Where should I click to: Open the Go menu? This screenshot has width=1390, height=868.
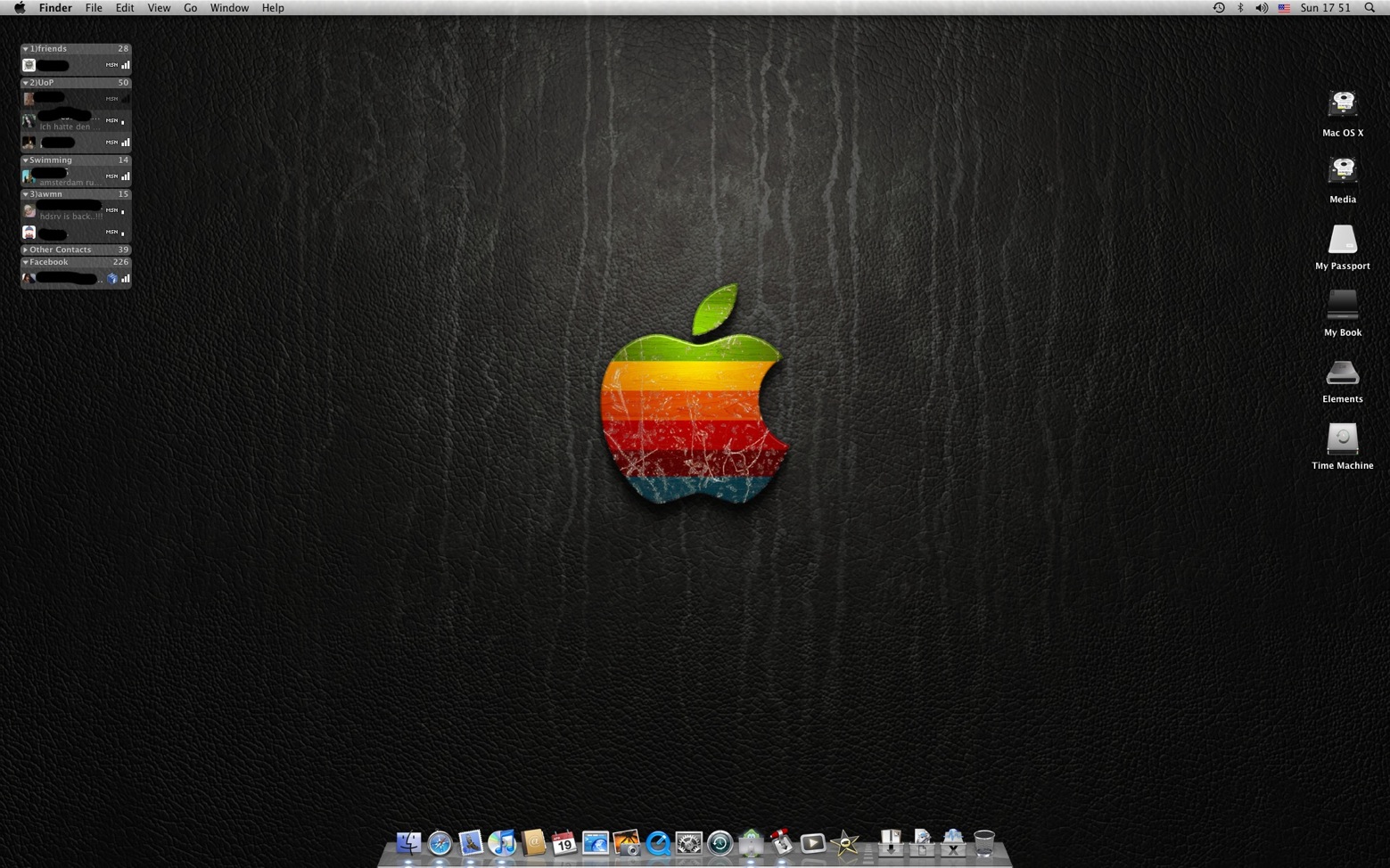[x=190, y=8]
